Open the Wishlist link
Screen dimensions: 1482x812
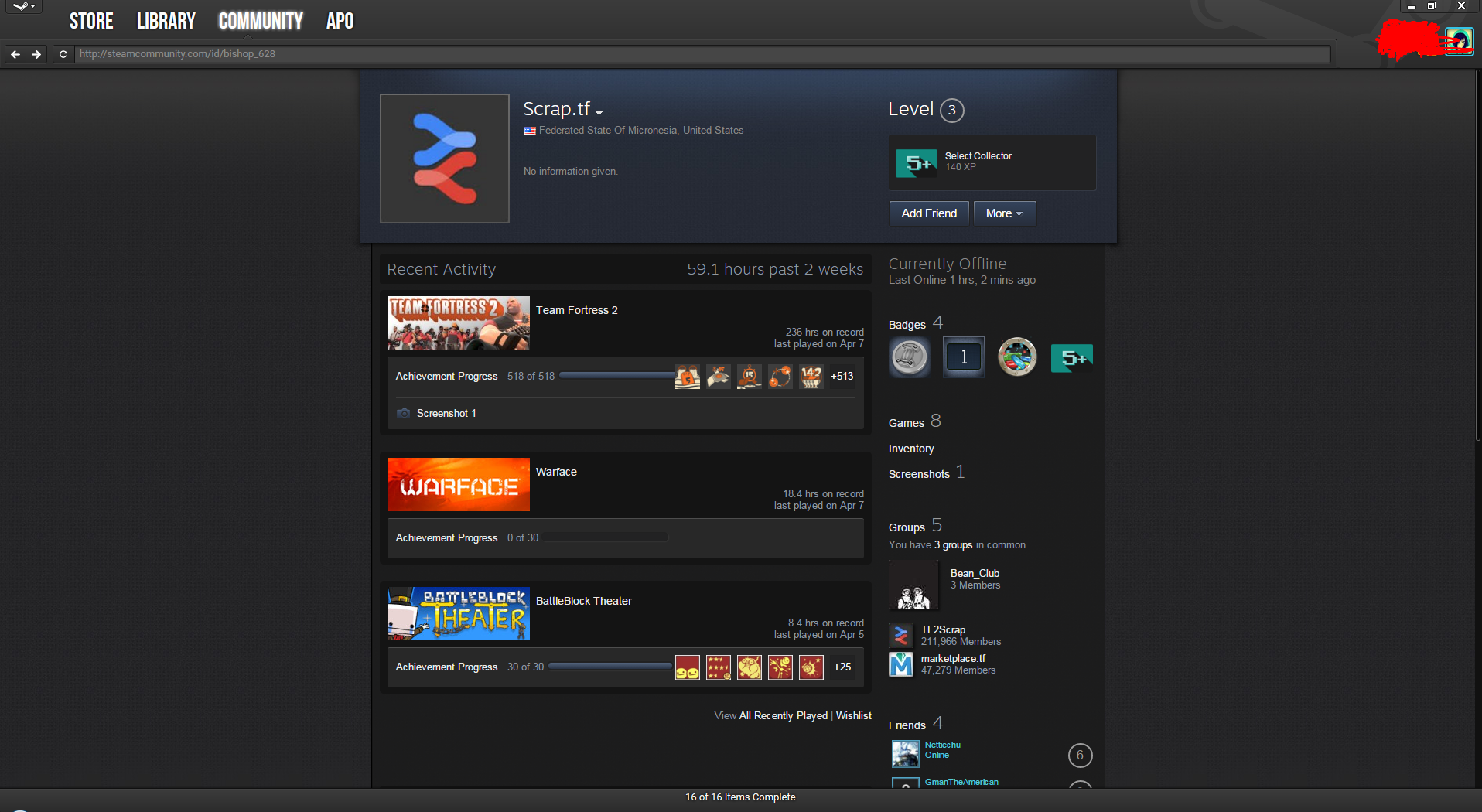pyautogui.click(x=853, y=716)
